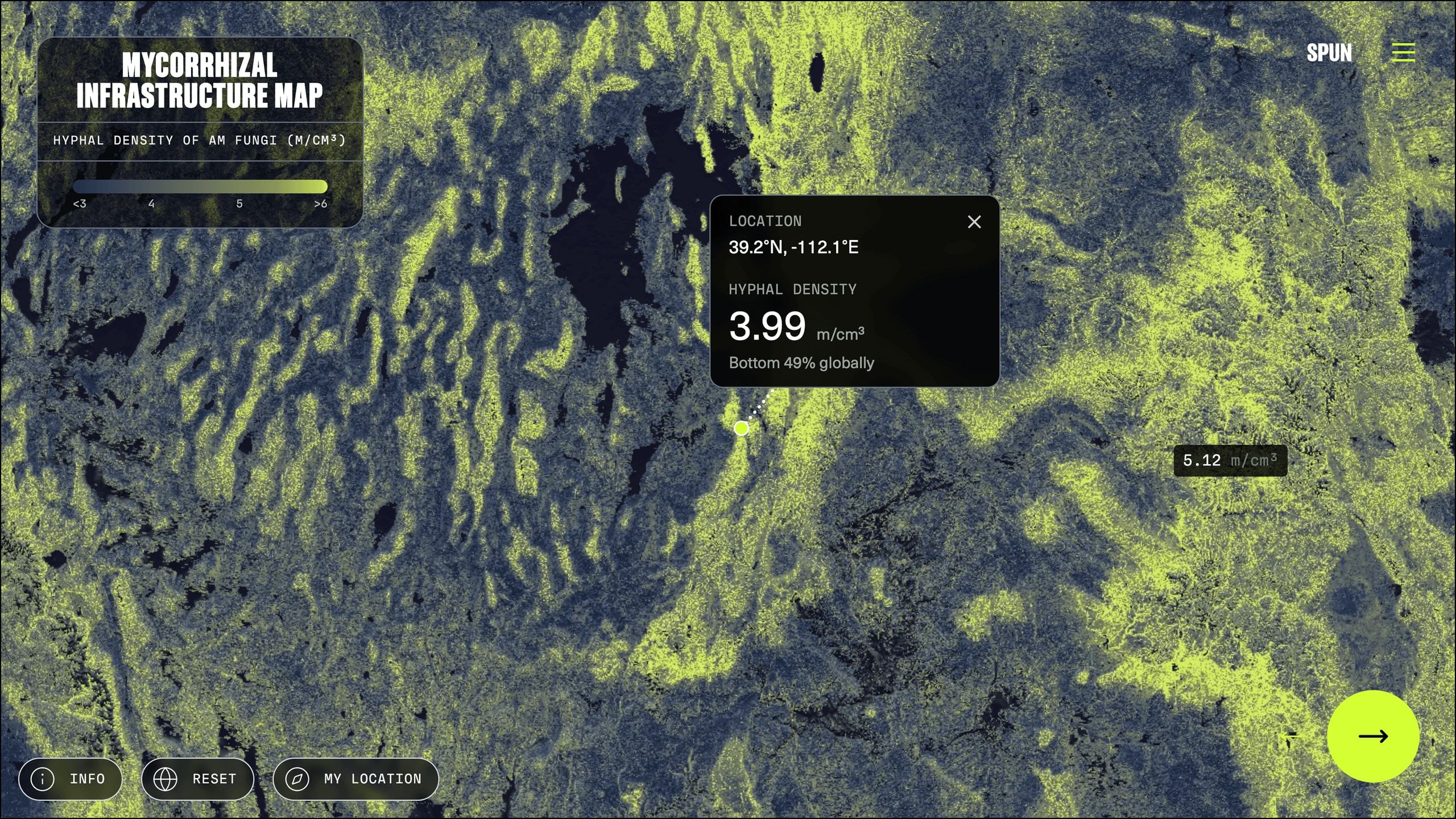Close the location info popup
Screen dimensions: 1456x819
coord(974,222)
